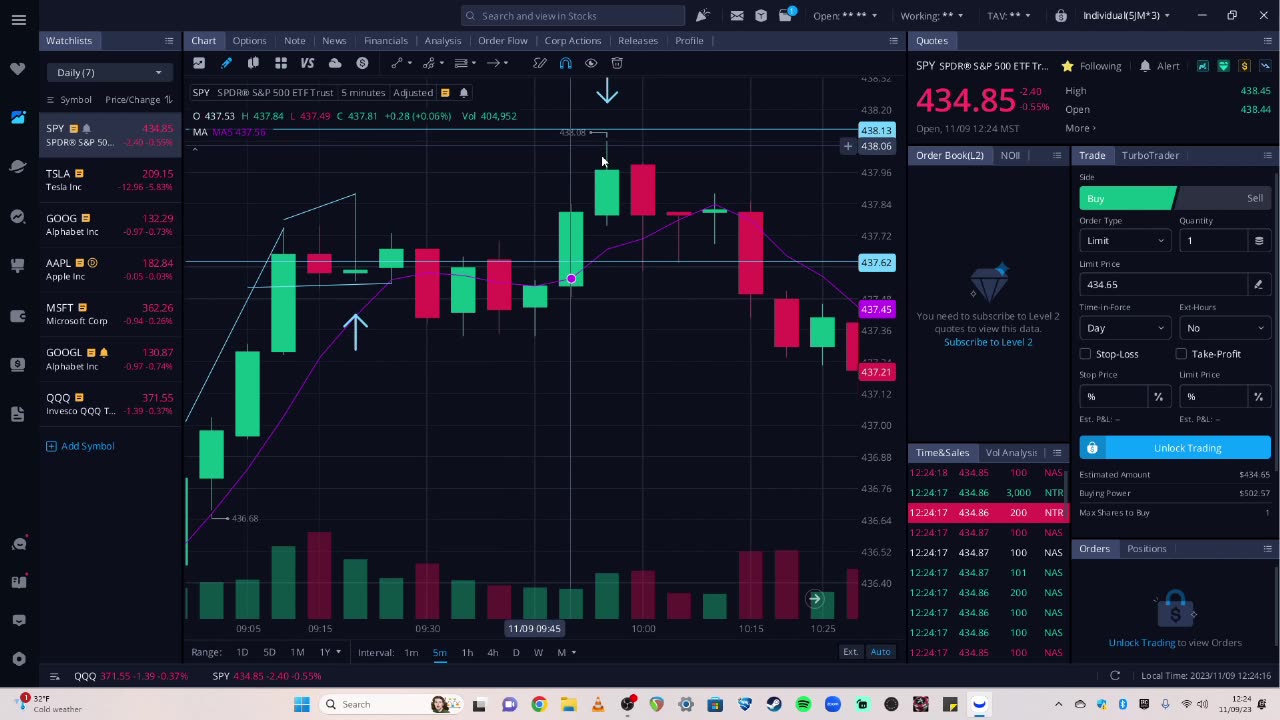Click the refresh icon near local time

coord(1115,676)
